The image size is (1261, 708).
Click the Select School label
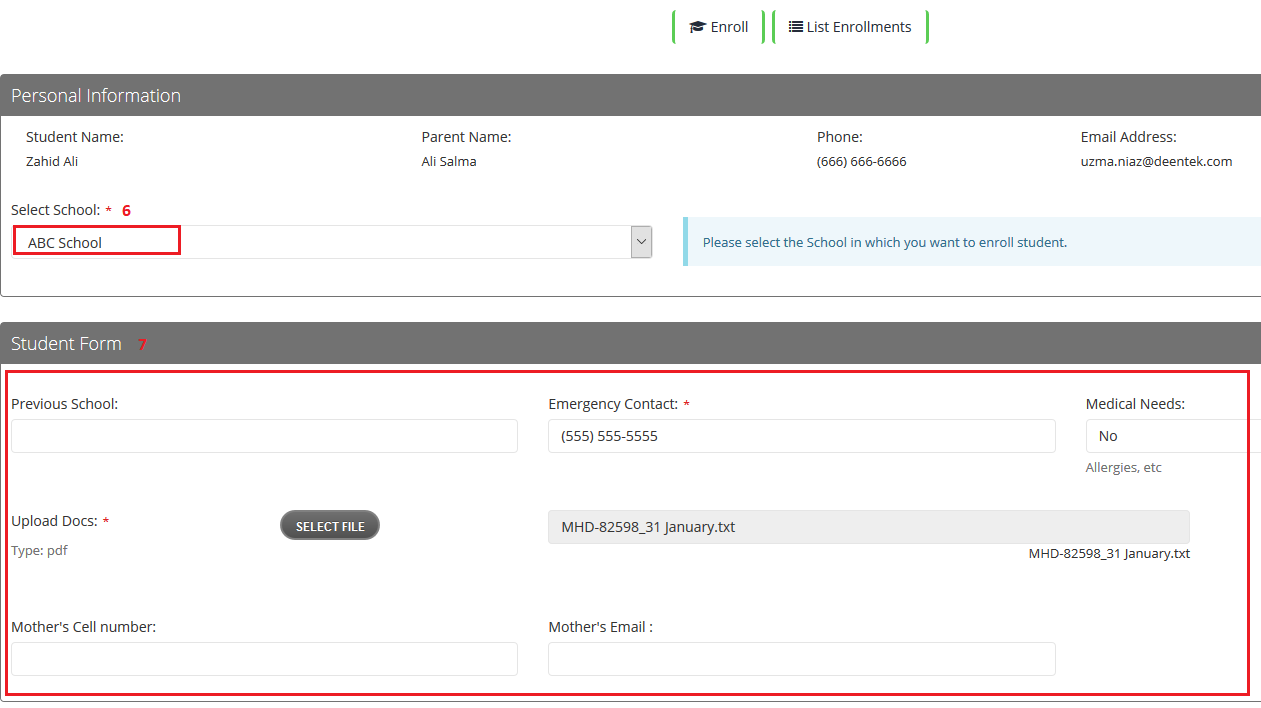55,210
